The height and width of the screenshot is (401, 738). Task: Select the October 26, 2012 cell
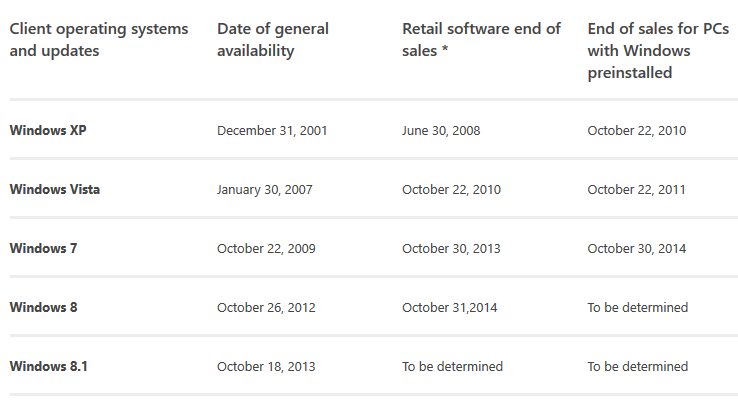pos(266,307)
